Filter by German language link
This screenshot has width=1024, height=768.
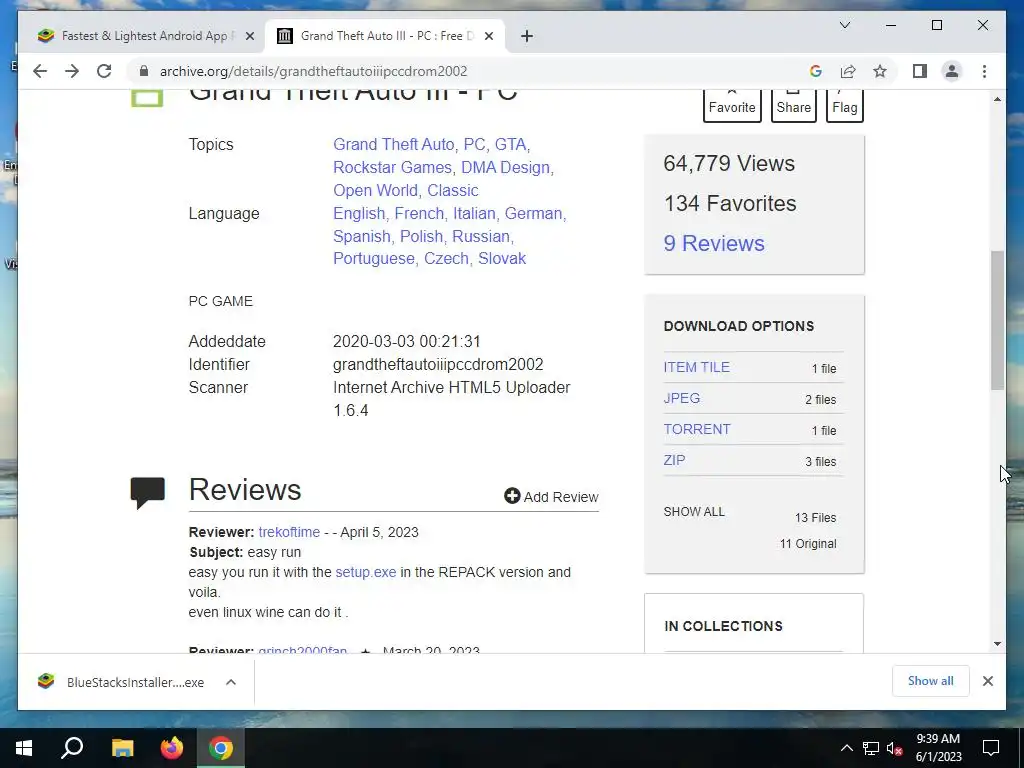tap(533, 214)
